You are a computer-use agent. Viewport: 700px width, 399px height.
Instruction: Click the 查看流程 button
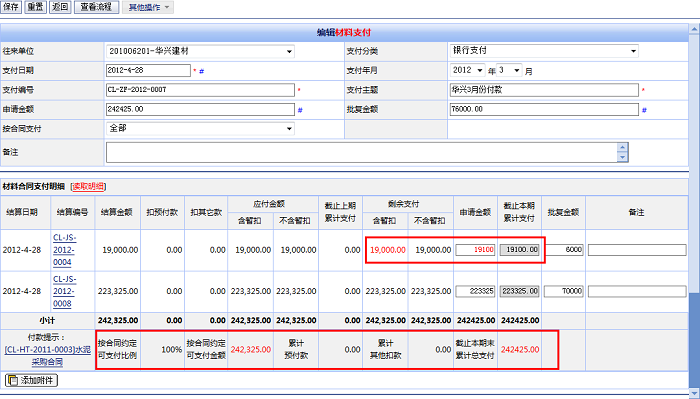coord(96,7)
